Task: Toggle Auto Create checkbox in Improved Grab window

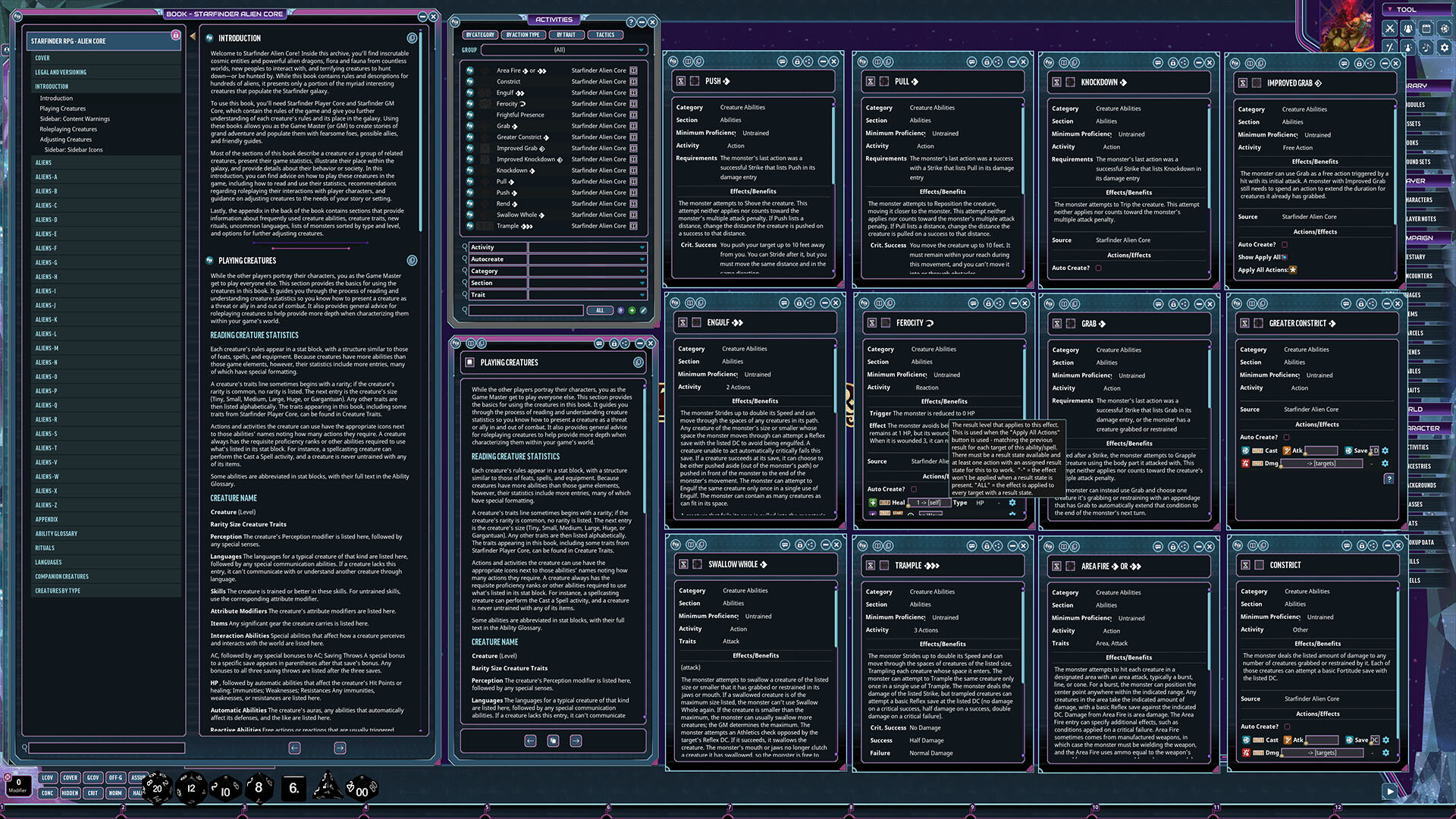Action: pos(1285,244)
